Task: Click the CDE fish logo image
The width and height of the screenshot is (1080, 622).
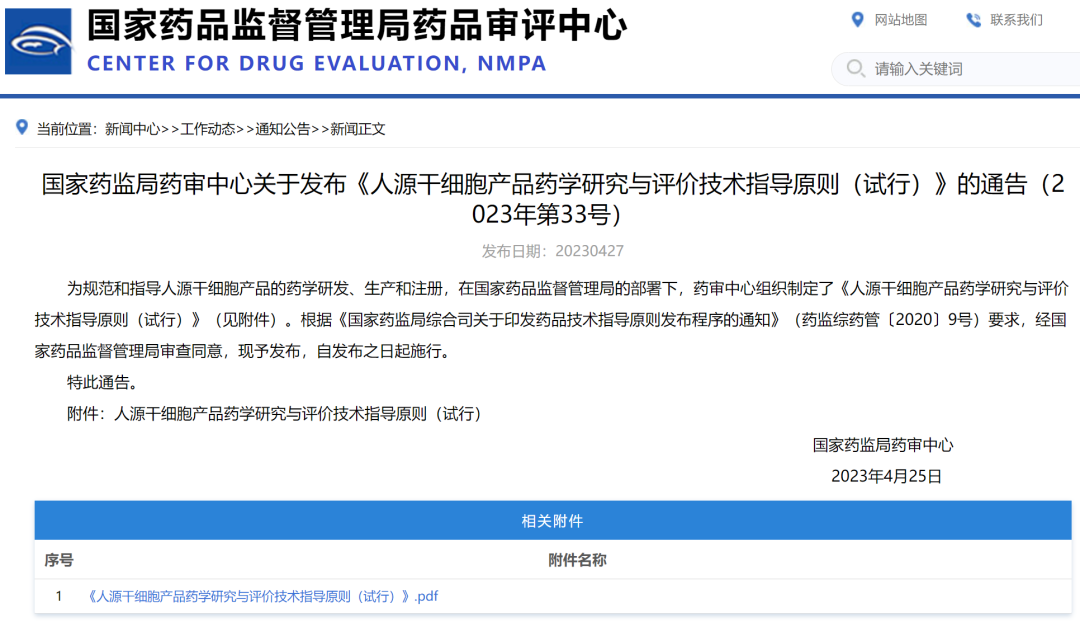Action: (x=38, y=42)
